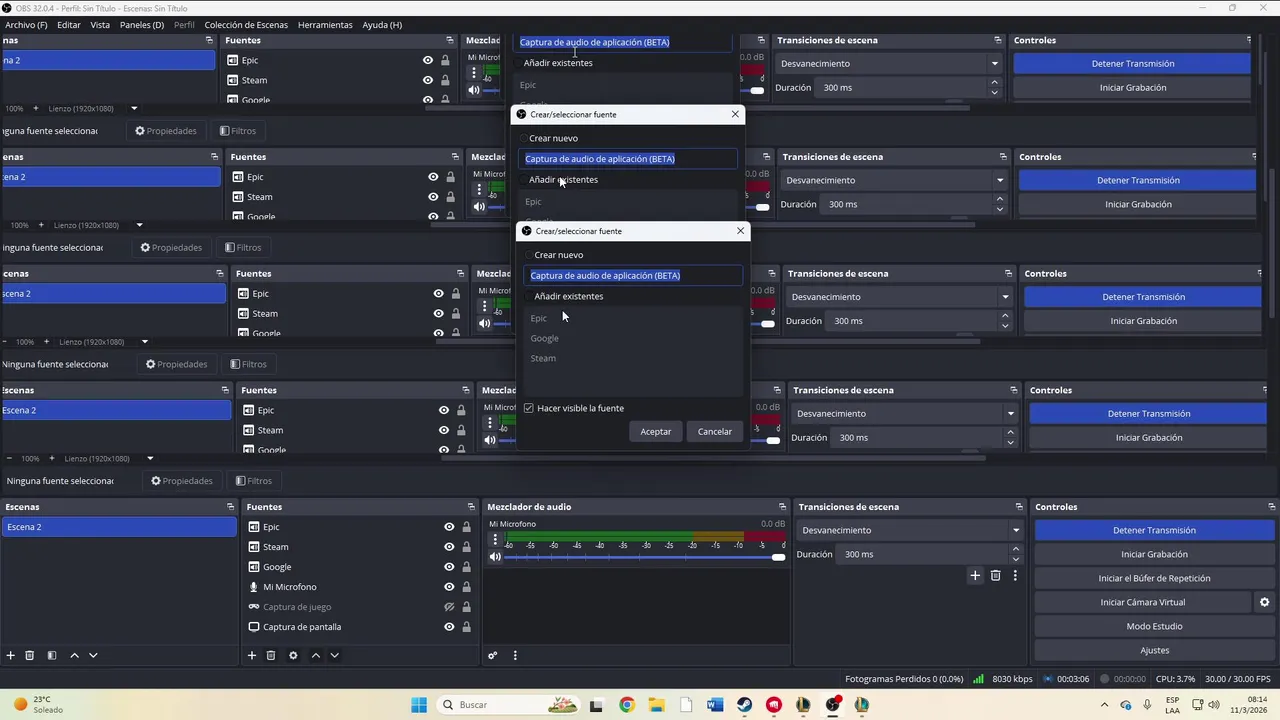Click Cancelar in the source dialog
Viewport: 1280px width, 720px height.
715,431
